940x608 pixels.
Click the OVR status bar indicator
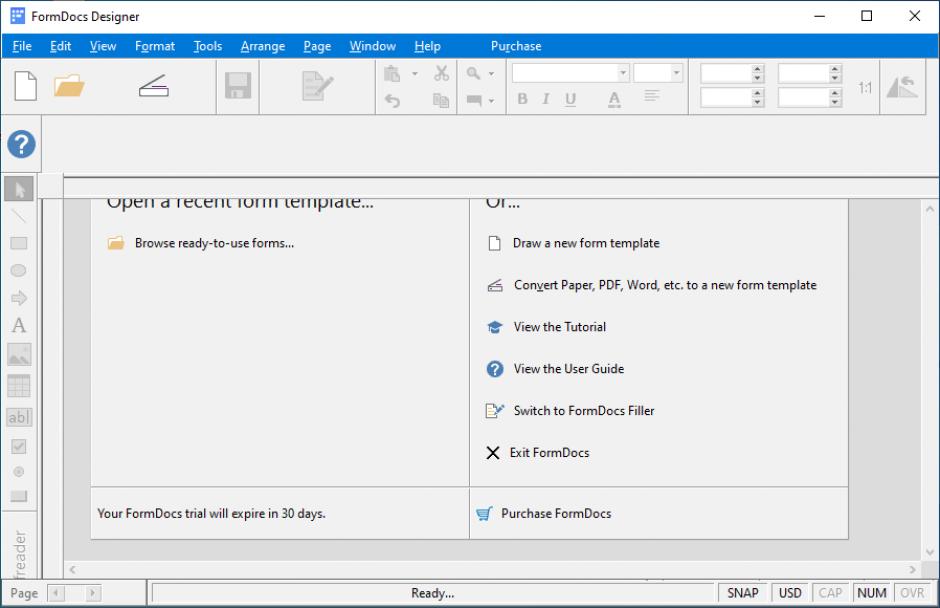(x=912, y=593)
